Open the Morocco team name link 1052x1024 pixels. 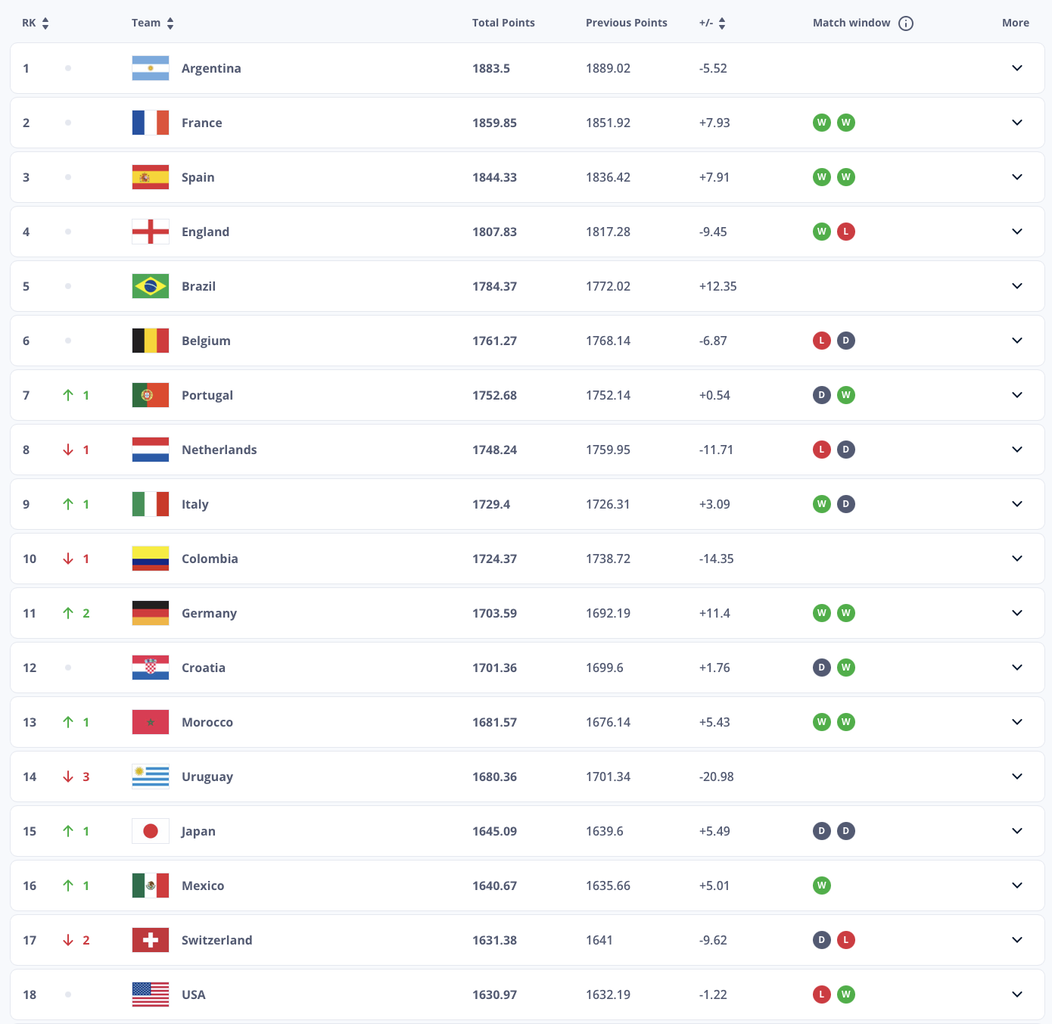point(207,723)
